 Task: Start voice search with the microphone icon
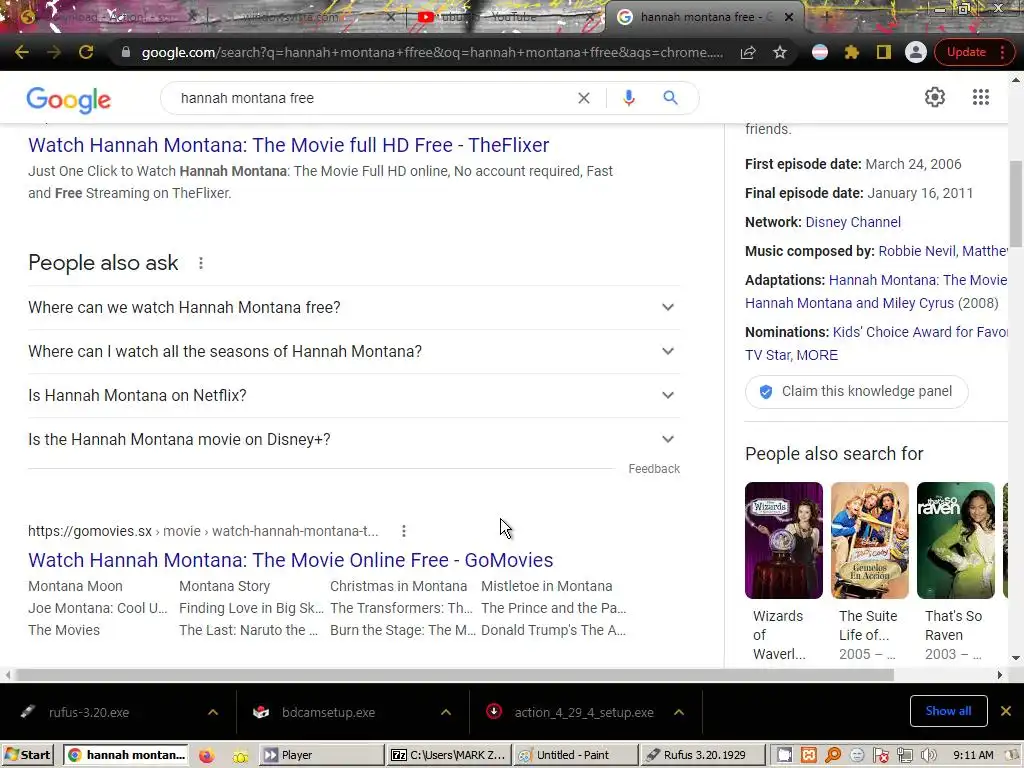[628, 98]
